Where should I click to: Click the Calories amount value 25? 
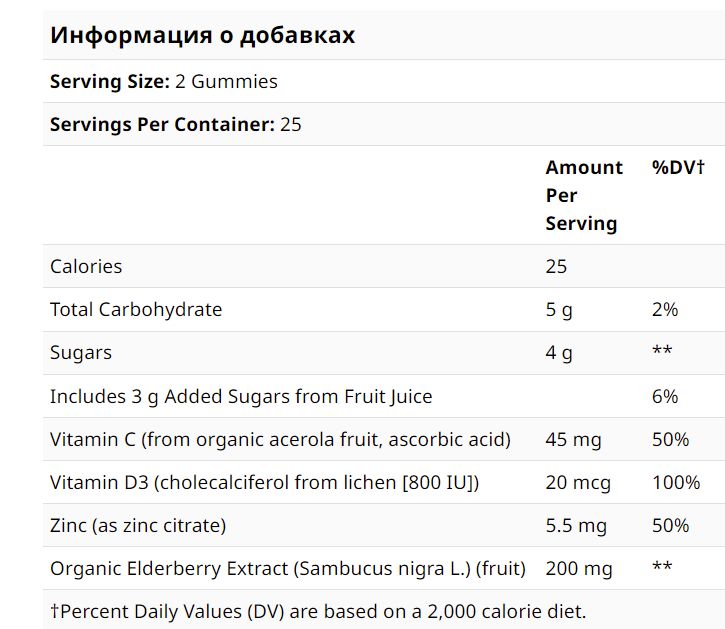[556, 266]
